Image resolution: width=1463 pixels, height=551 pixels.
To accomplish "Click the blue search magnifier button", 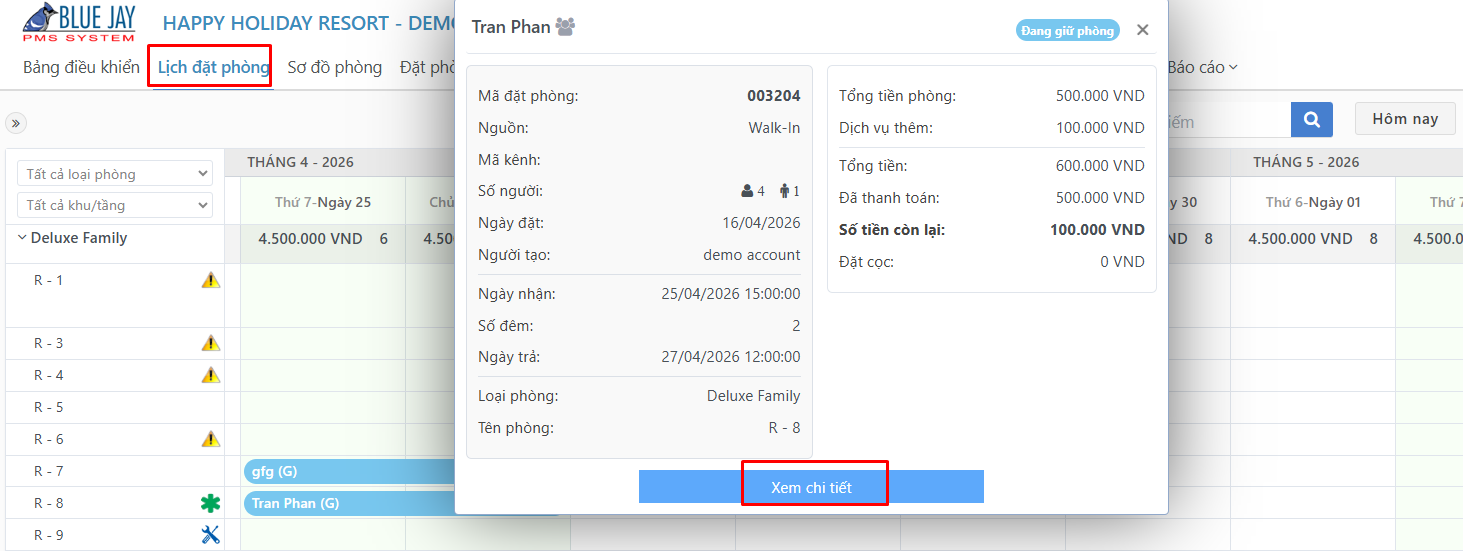I will click(x=1312, y=120).
